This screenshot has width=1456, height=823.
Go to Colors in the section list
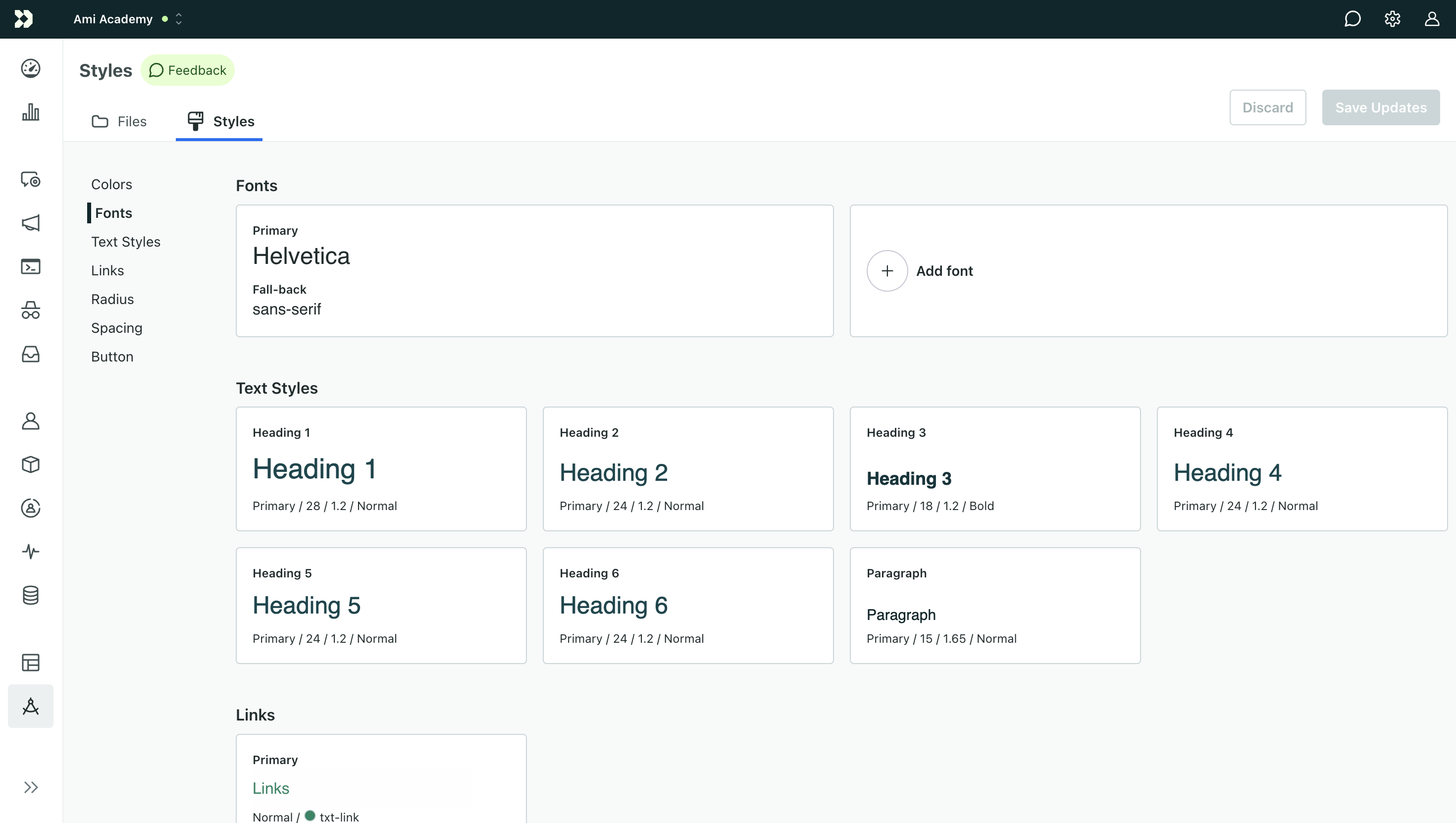pos(111,184)
